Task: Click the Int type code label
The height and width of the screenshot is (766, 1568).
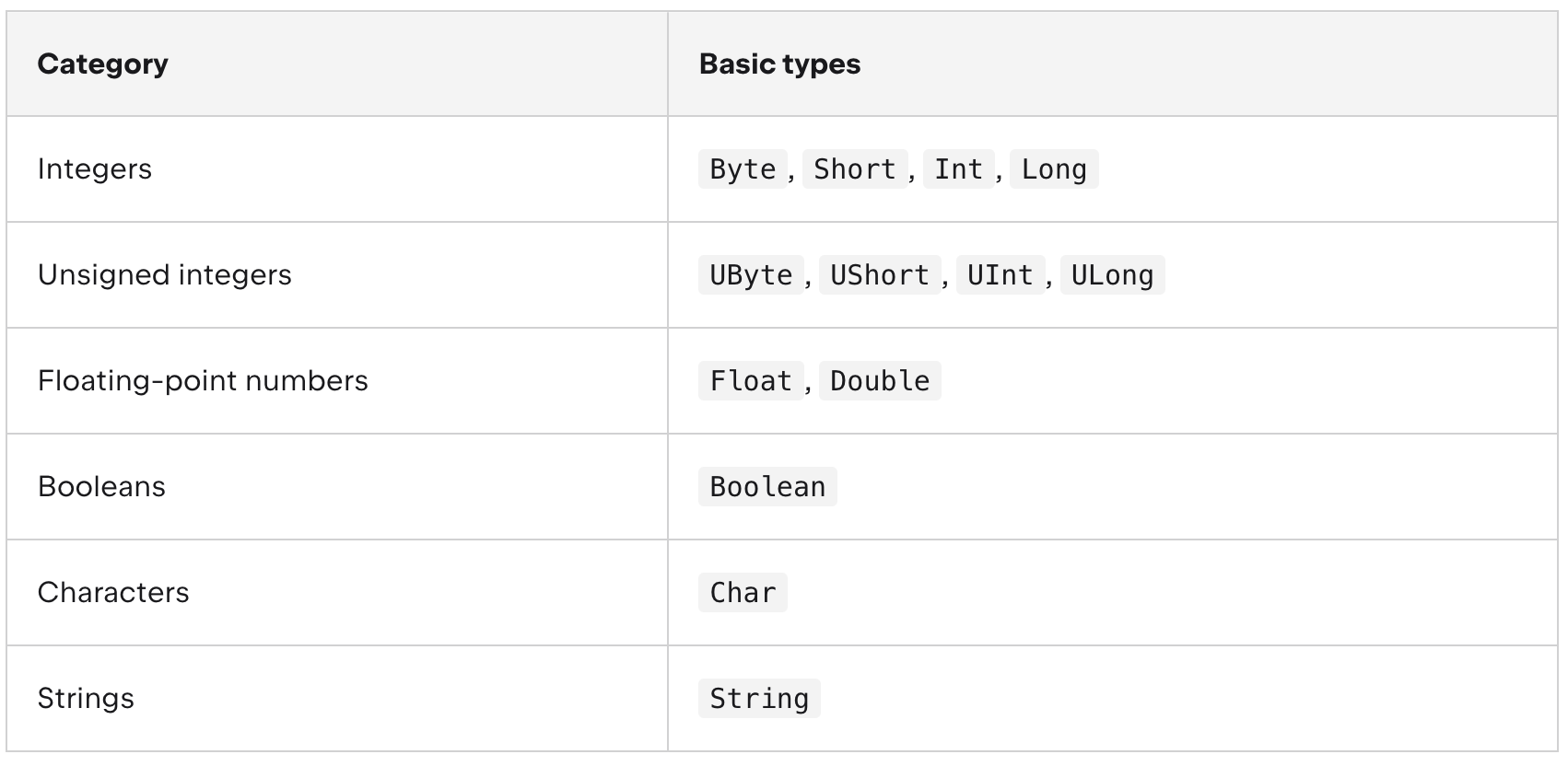Action: tap(959, 169)
